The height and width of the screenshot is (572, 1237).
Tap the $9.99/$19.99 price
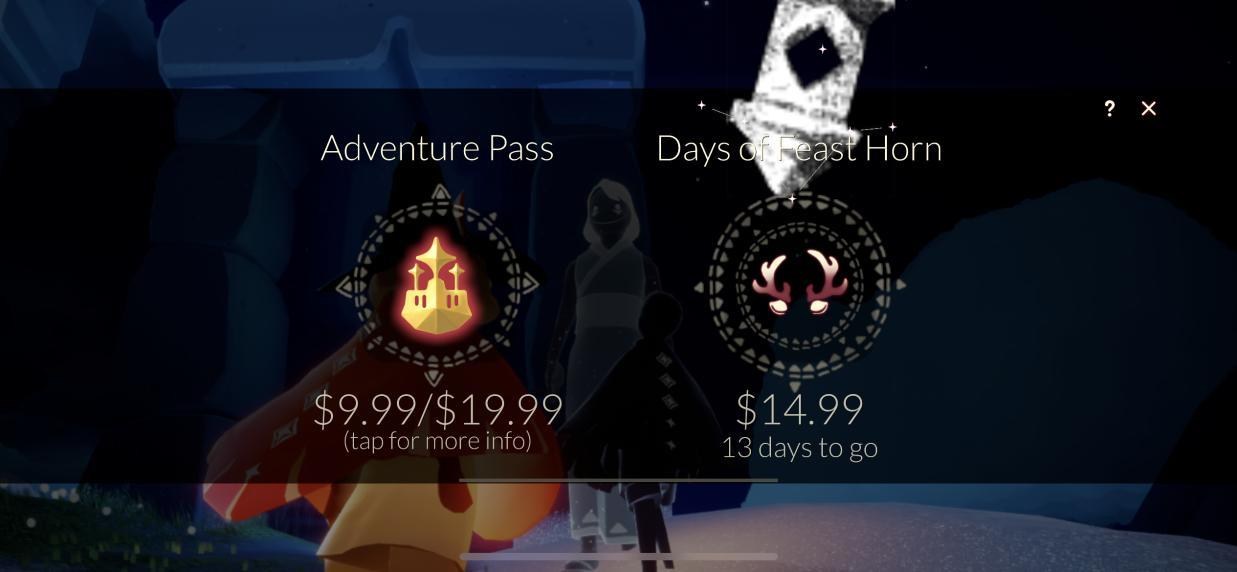click(438, 408)
